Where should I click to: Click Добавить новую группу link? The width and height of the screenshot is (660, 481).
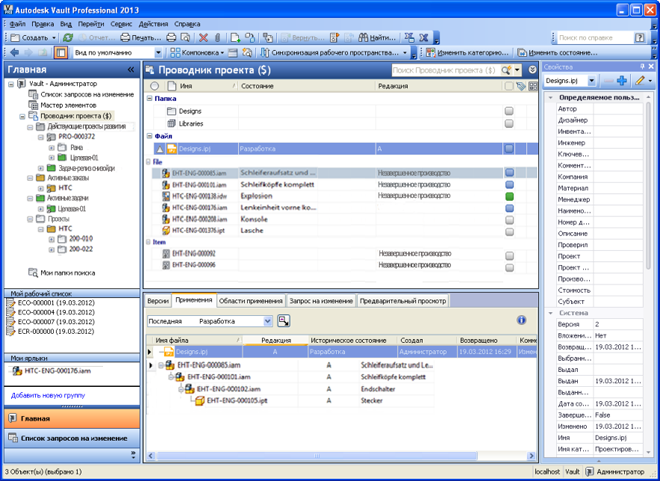pos(48,395)
